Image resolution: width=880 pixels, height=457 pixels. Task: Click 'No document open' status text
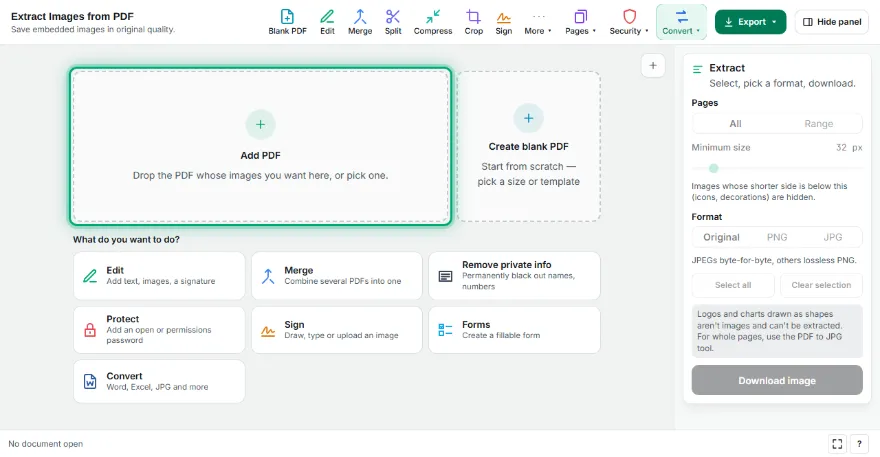[45, 444]
